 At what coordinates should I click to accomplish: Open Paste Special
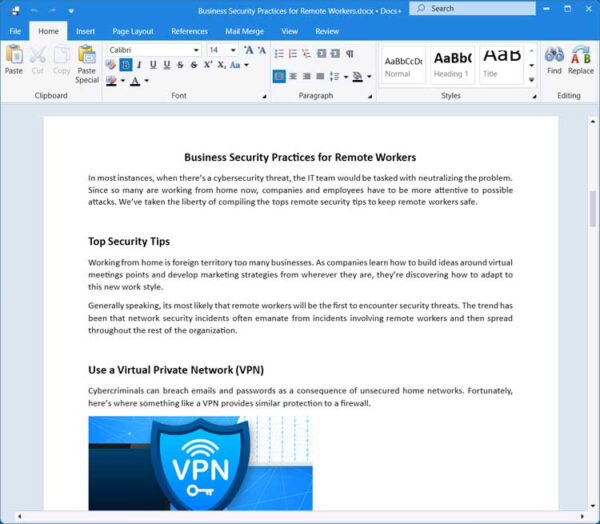click(x=87, y=64)
